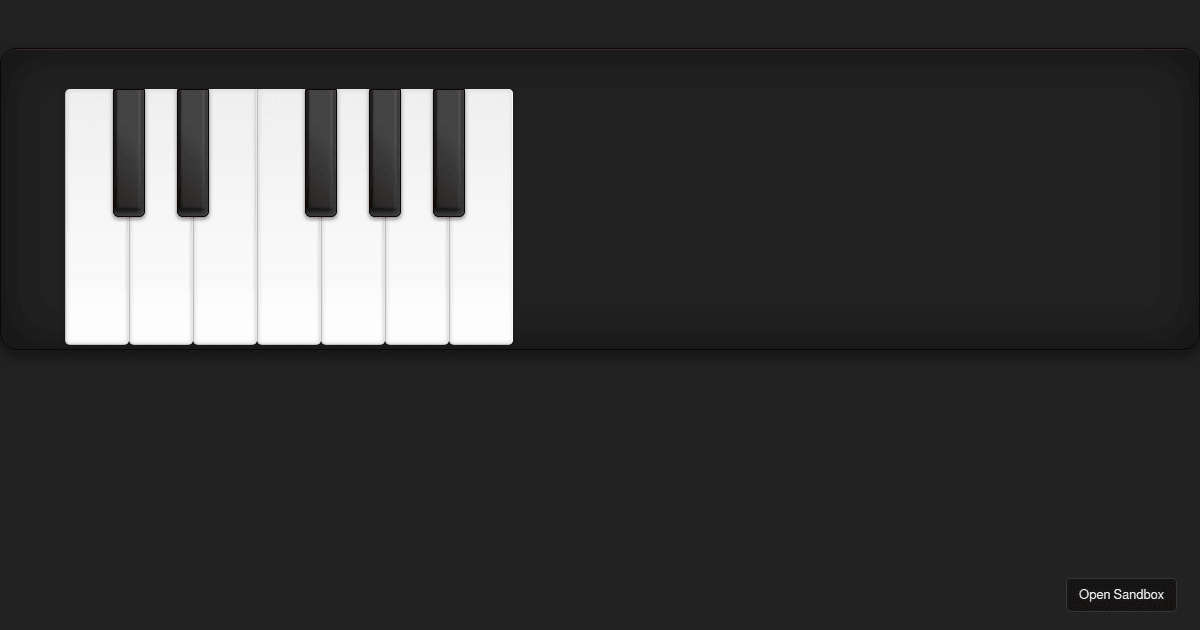This screenshot has width=1200, height=630.
Task: Play the sixth white key (A)
Action: coord(417,280)
